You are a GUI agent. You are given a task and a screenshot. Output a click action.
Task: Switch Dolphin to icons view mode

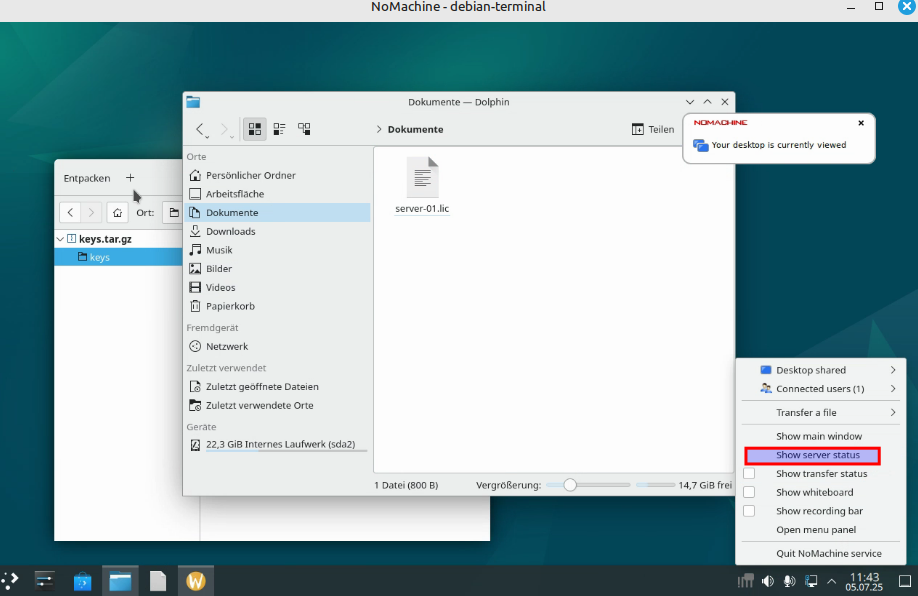click(255, 129)
